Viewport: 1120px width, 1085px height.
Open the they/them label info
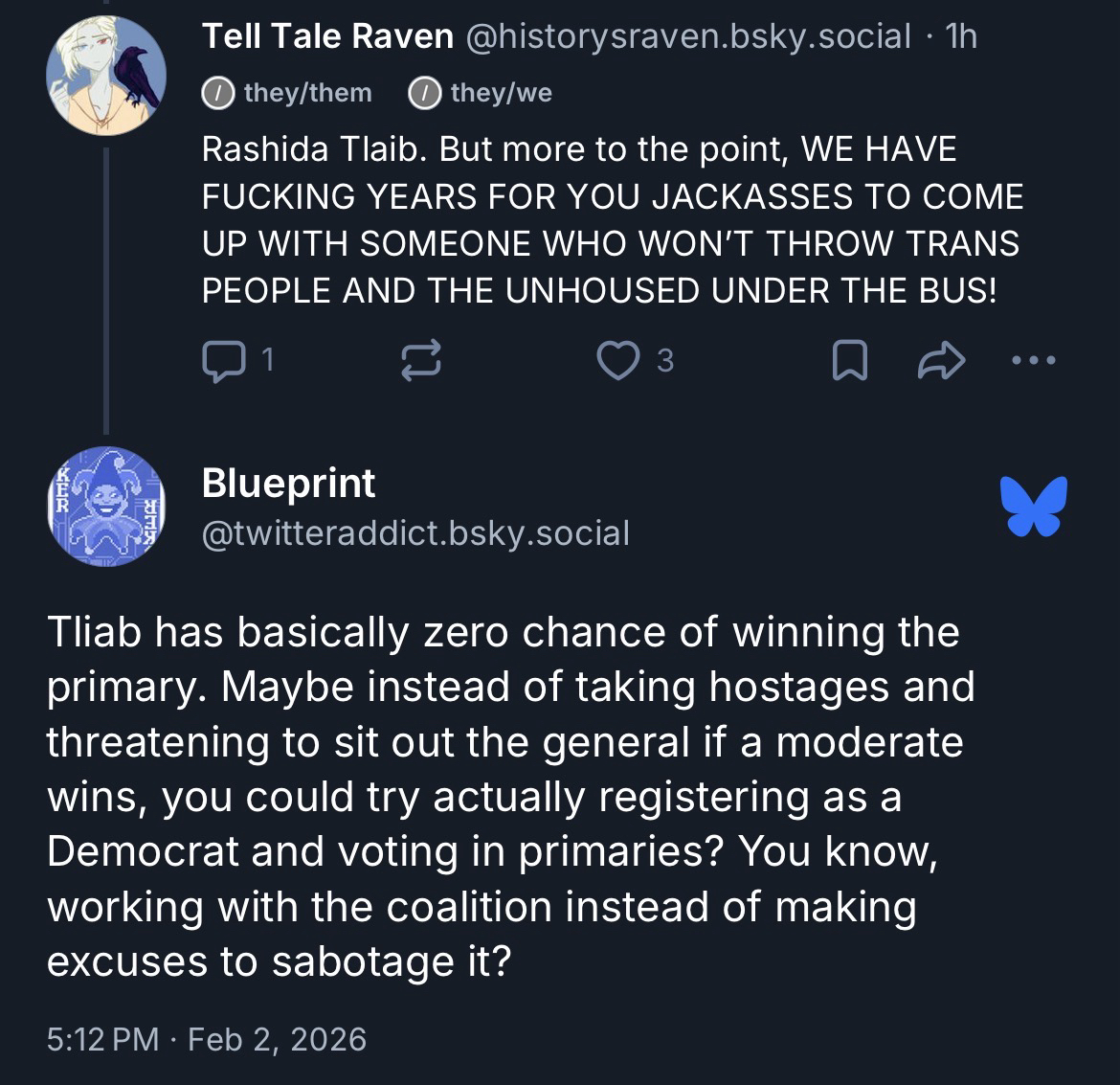[287, 93]
